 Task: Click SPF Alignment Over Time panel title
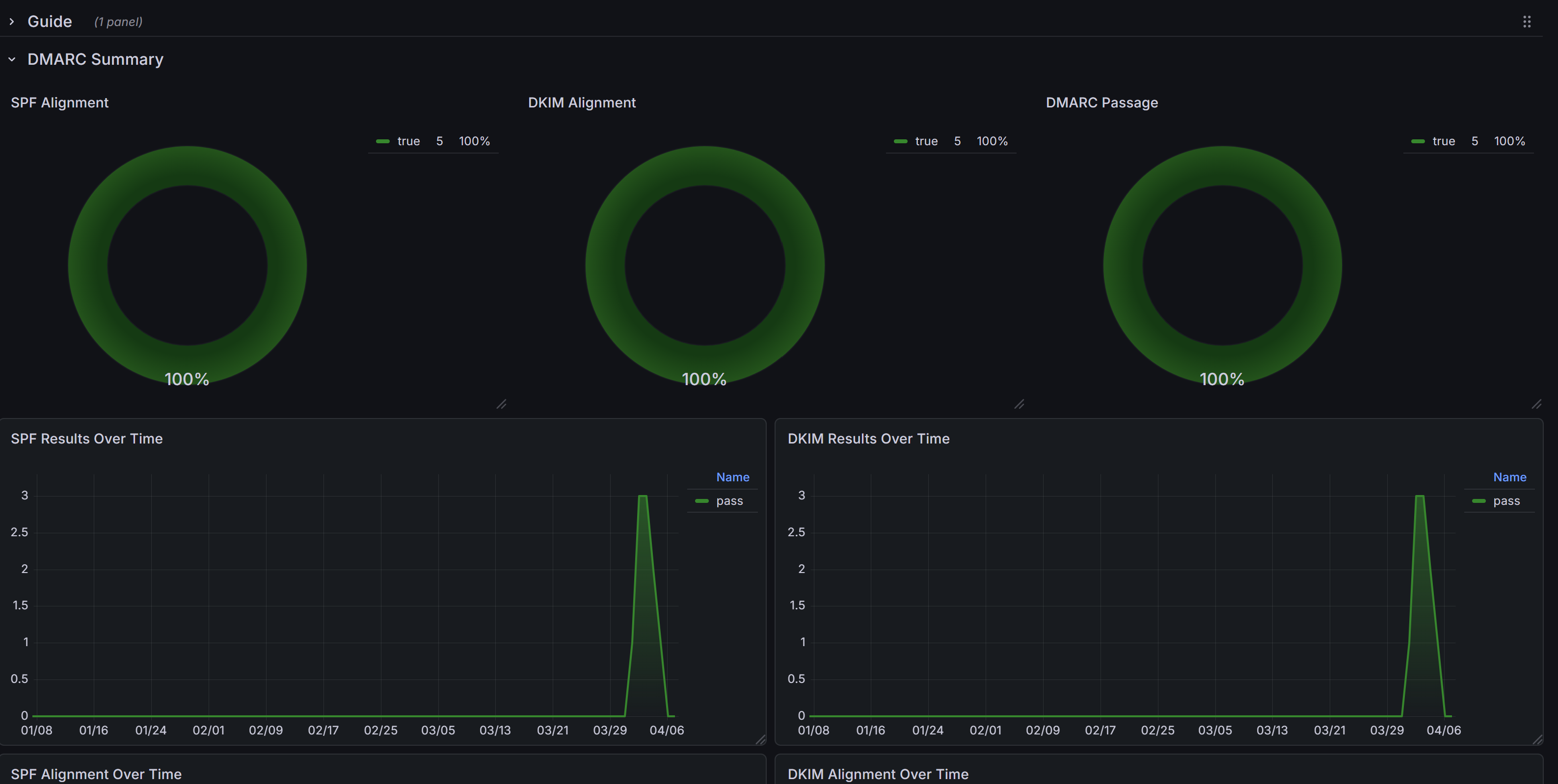click(x=96, y=774)
